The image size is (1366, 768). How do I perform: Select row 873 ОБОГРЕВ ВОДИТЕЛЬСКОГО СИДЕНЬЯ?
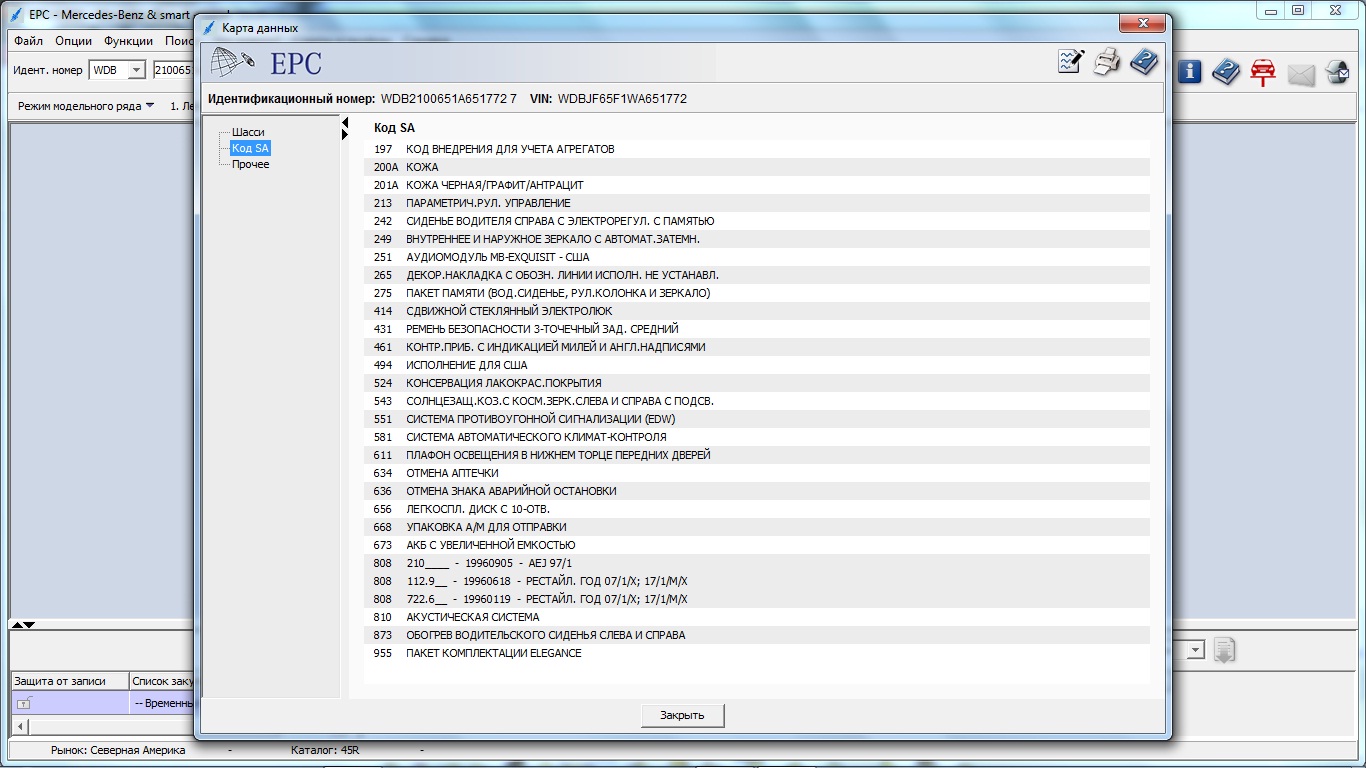(x=757, y=635)
